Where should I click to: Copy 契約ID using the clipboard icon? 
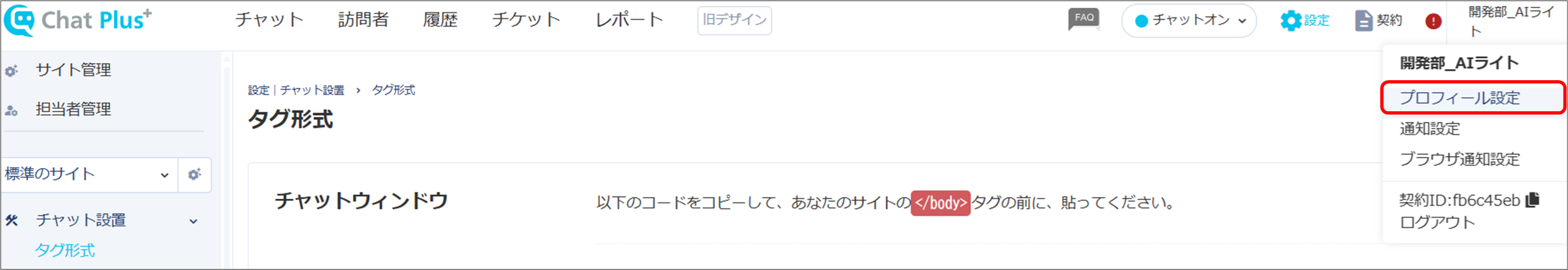coord(1533,199)
